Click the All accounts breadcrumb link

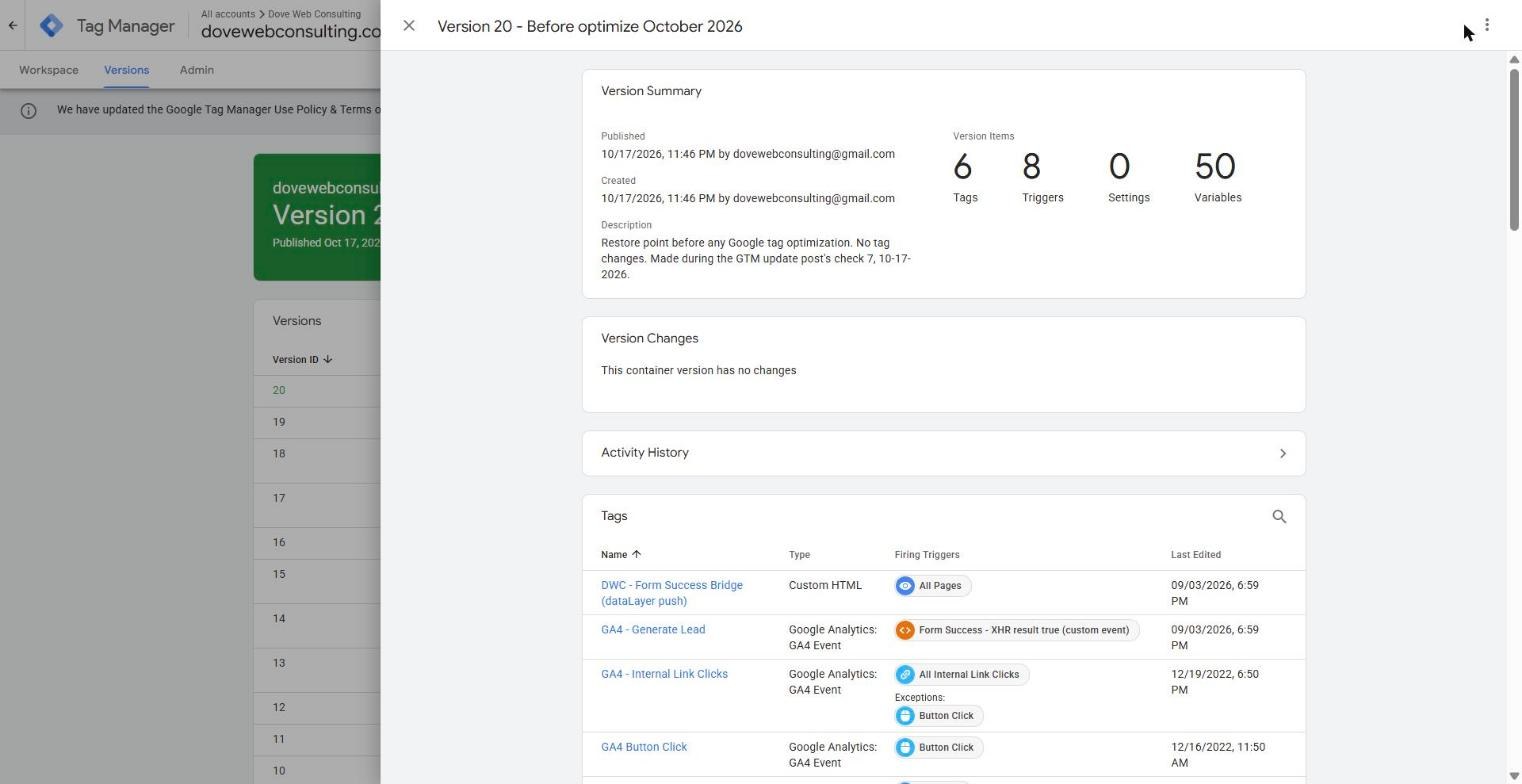point(228,14)
